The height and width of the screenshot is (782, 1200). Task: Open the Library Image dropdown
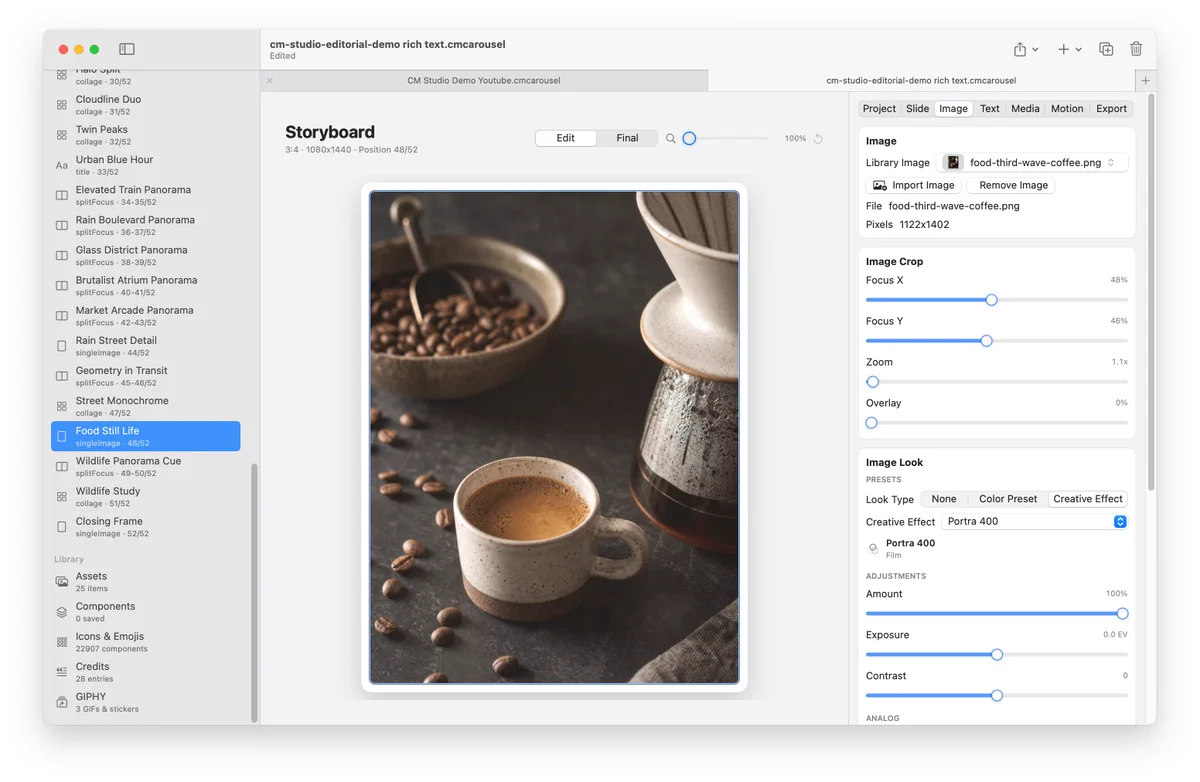pyautogui.click(x=1035, y=162)
